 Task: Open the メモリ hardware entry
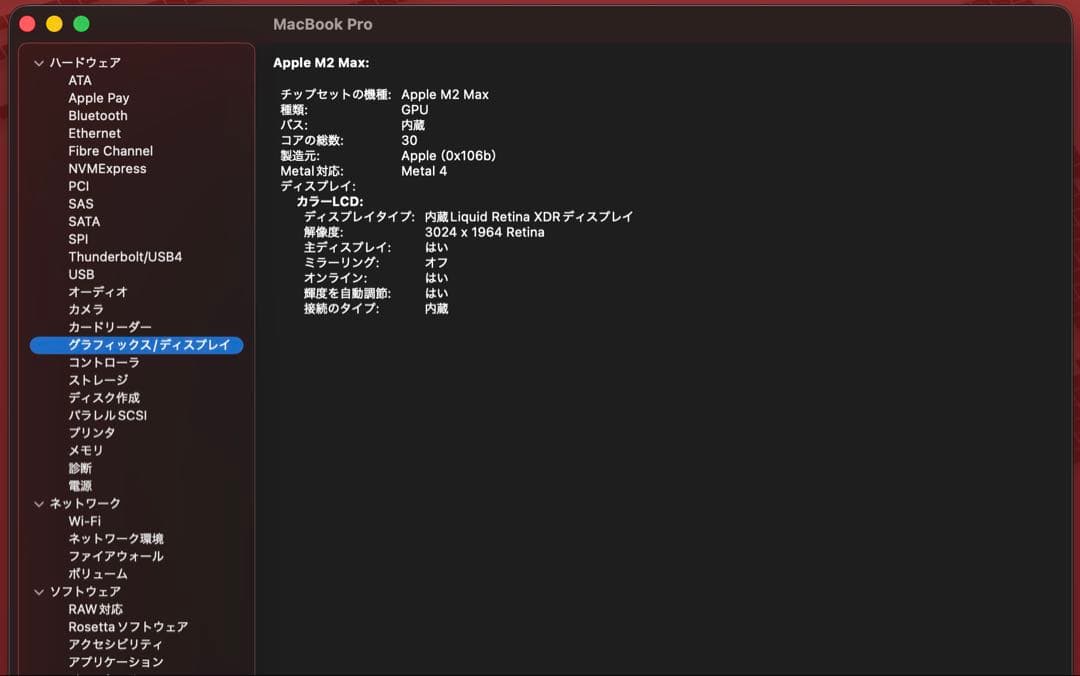[x=85, y=451]
